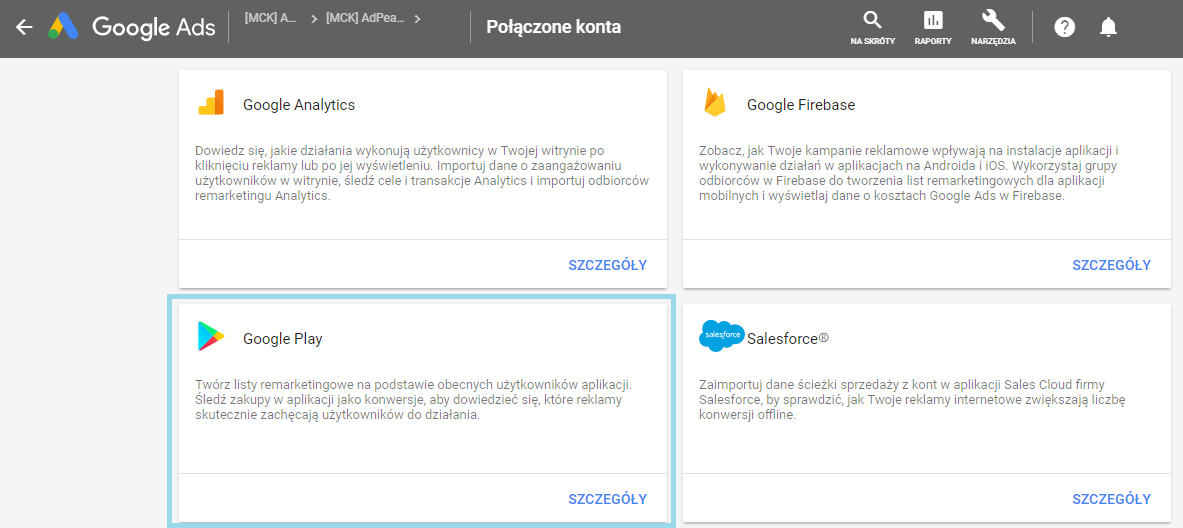The height and width of the screenshot is (528, 1183).
Task: Click the Google Play description paragraph
Action: [x=415, y=400]
